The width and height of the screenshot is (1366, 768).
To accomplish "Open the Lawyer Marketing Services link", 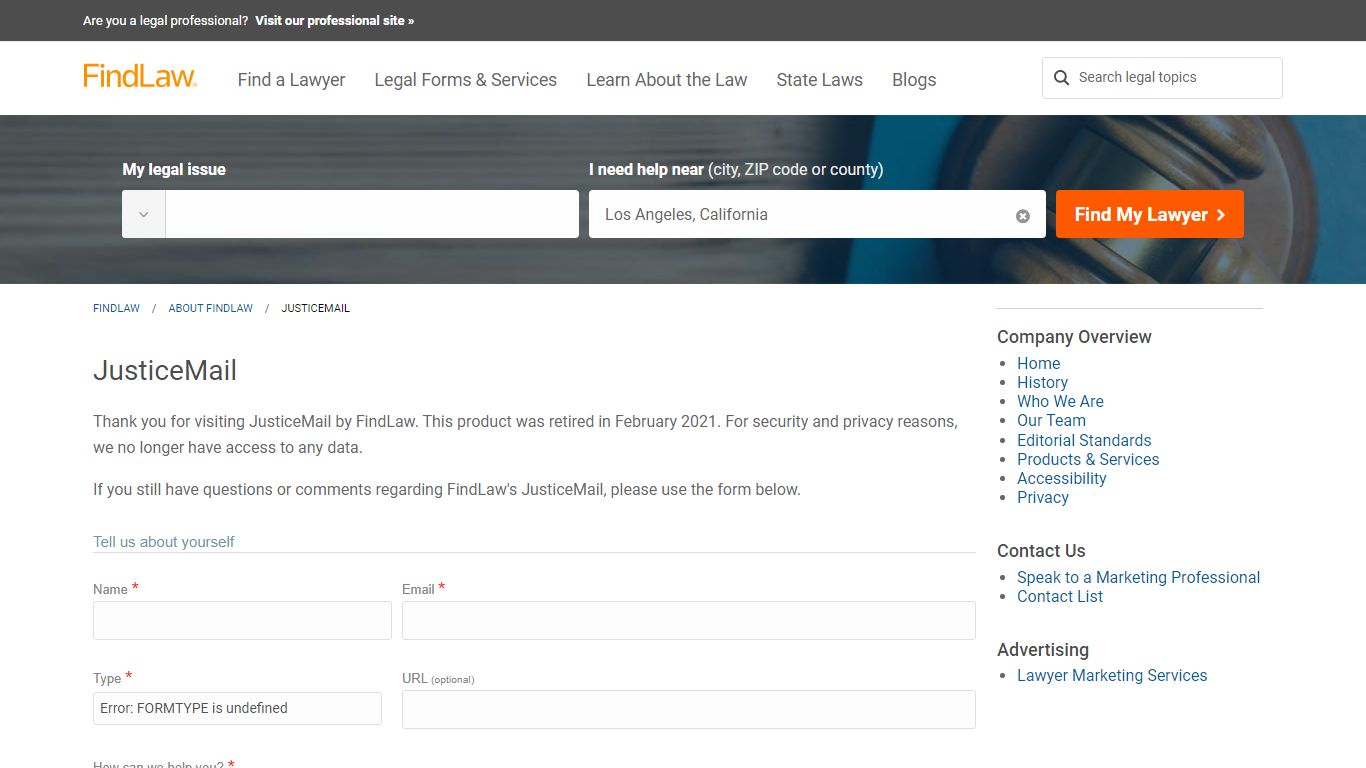I will (1112, 675).
